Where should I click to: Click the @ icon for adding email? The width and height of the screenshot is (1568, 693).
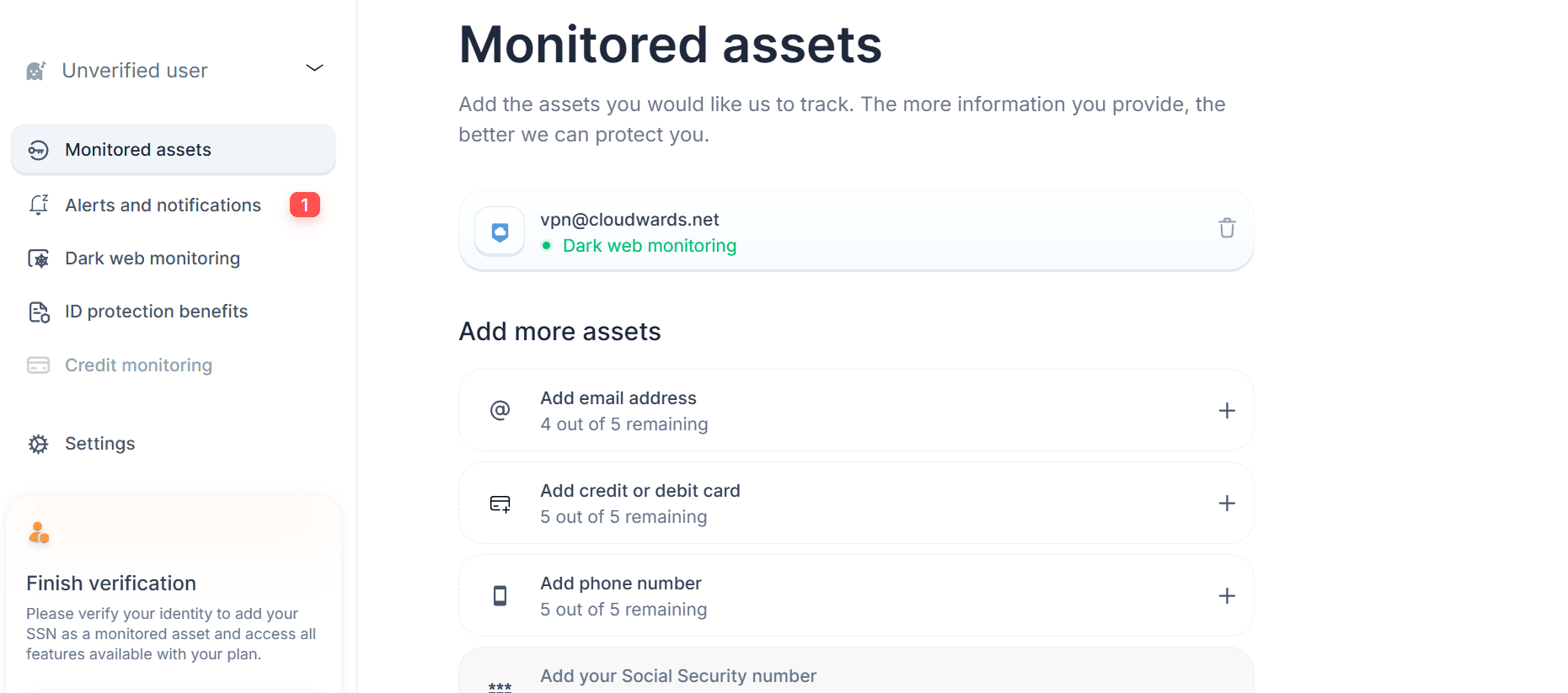point(500,410)
